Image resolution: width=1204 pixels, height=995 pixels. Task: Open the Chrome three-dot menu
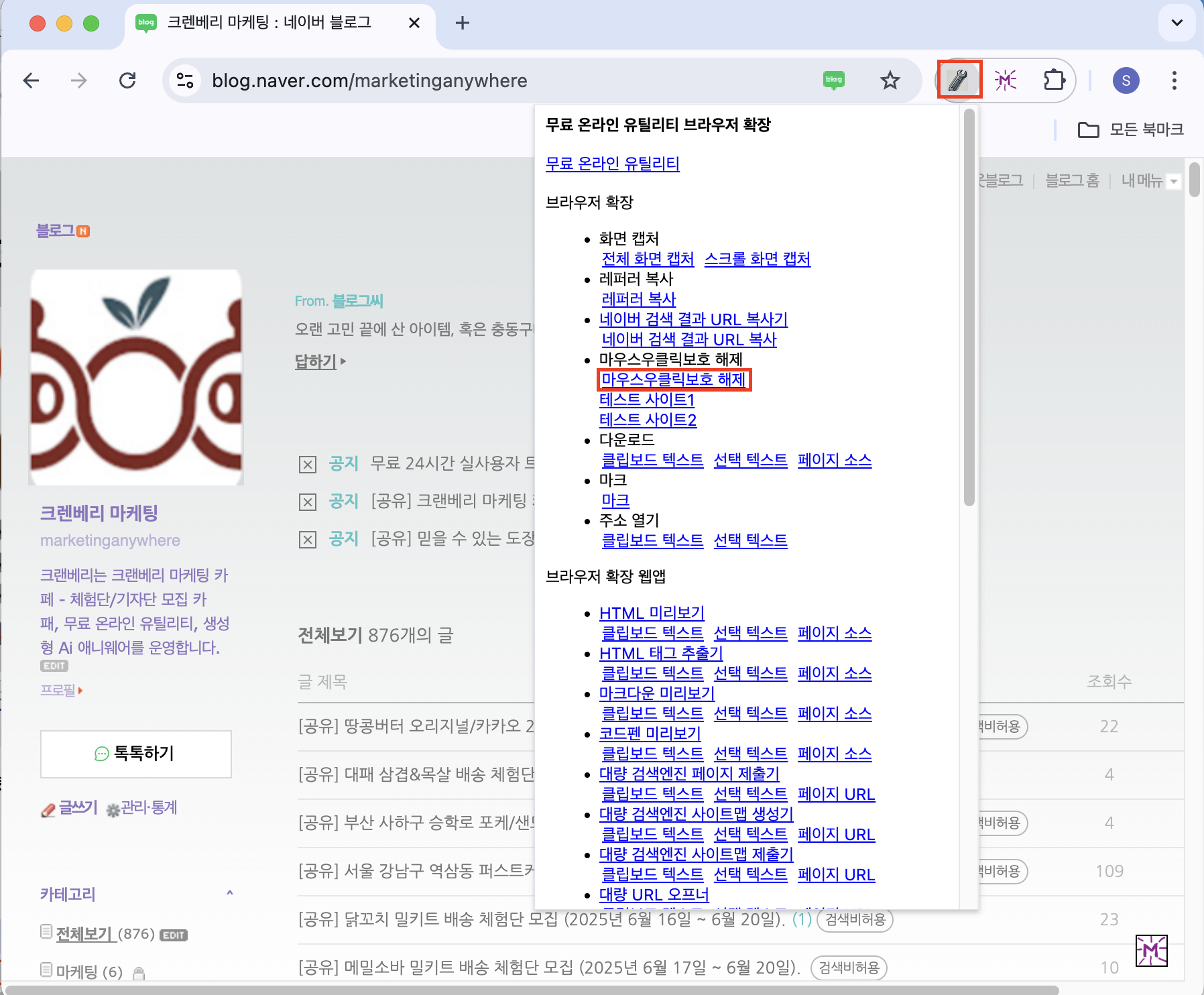point(1174,80)
